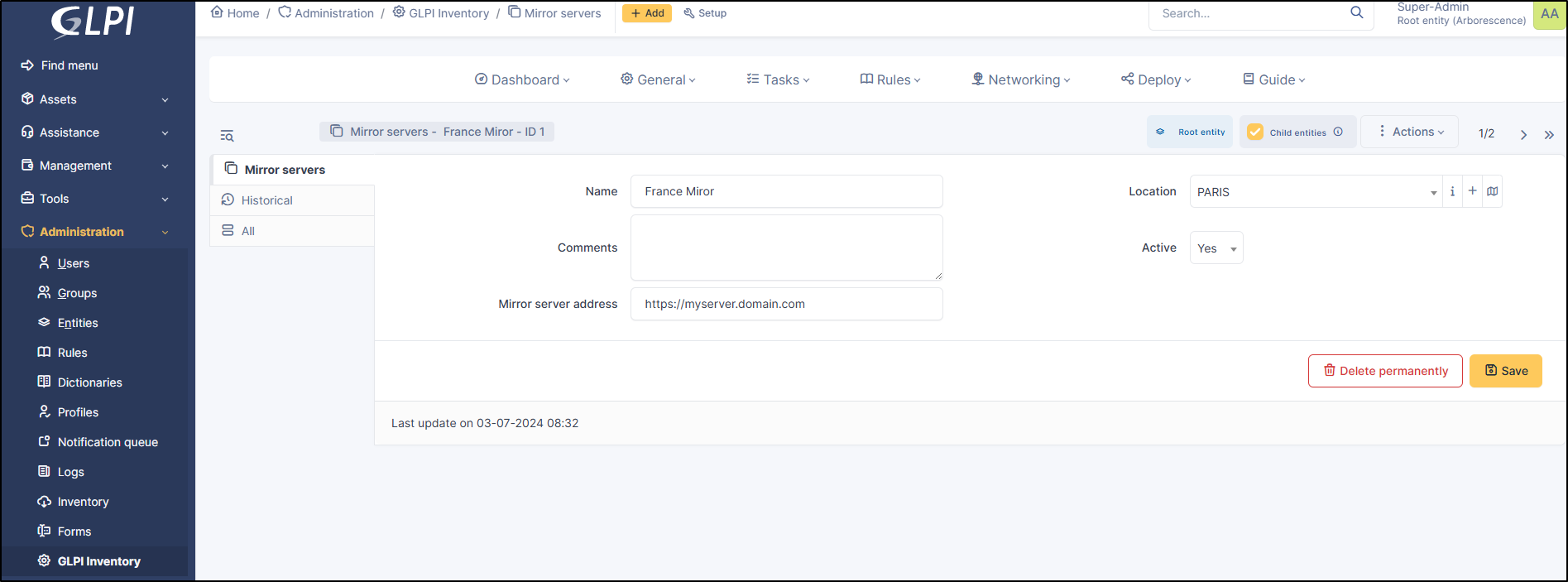The width and height of the screenshot is (1568, 582).
Task: Switch to the Historical tab
Action: 266,200
